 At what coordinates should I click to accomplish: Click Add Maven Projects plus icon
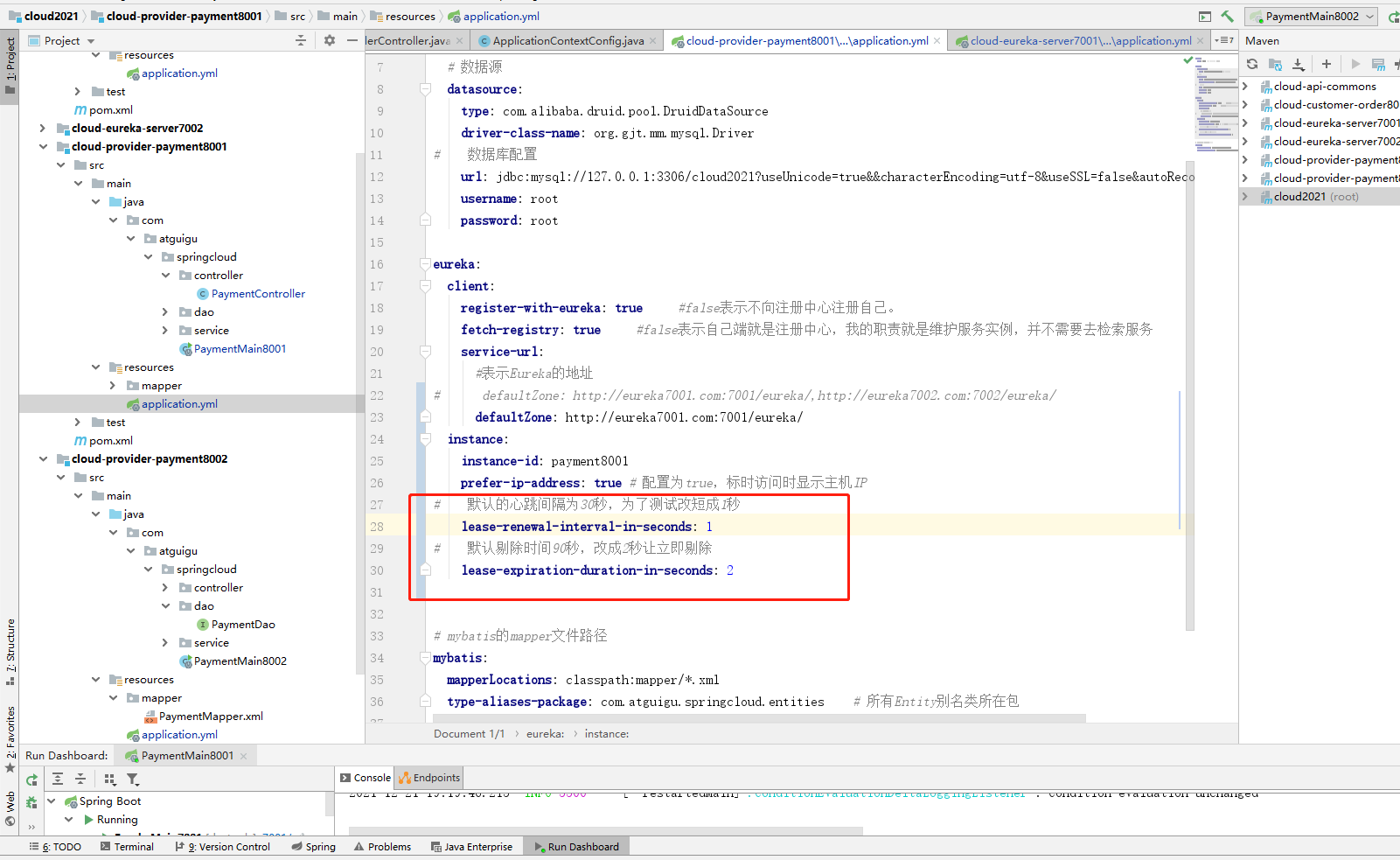click(1327, 64)
